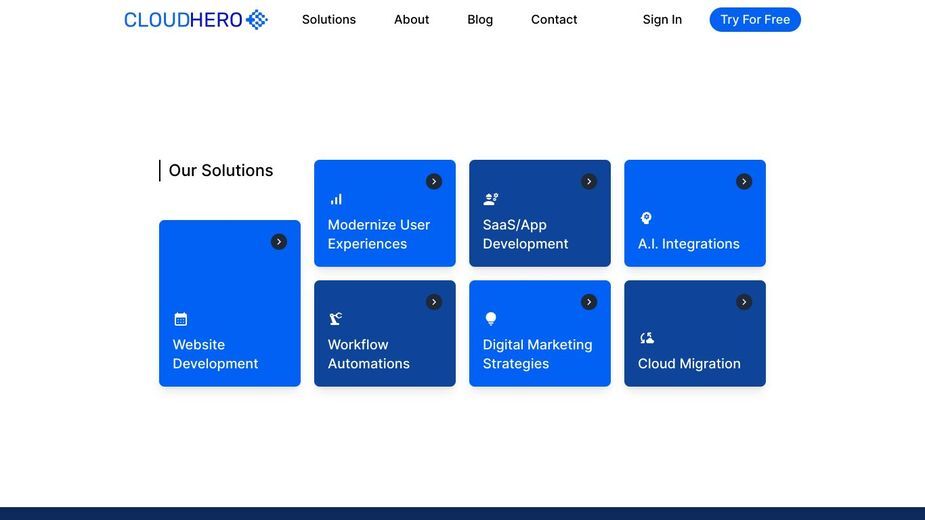Click the robot arm icon on Workflow Automations

[x=336, y=319]
